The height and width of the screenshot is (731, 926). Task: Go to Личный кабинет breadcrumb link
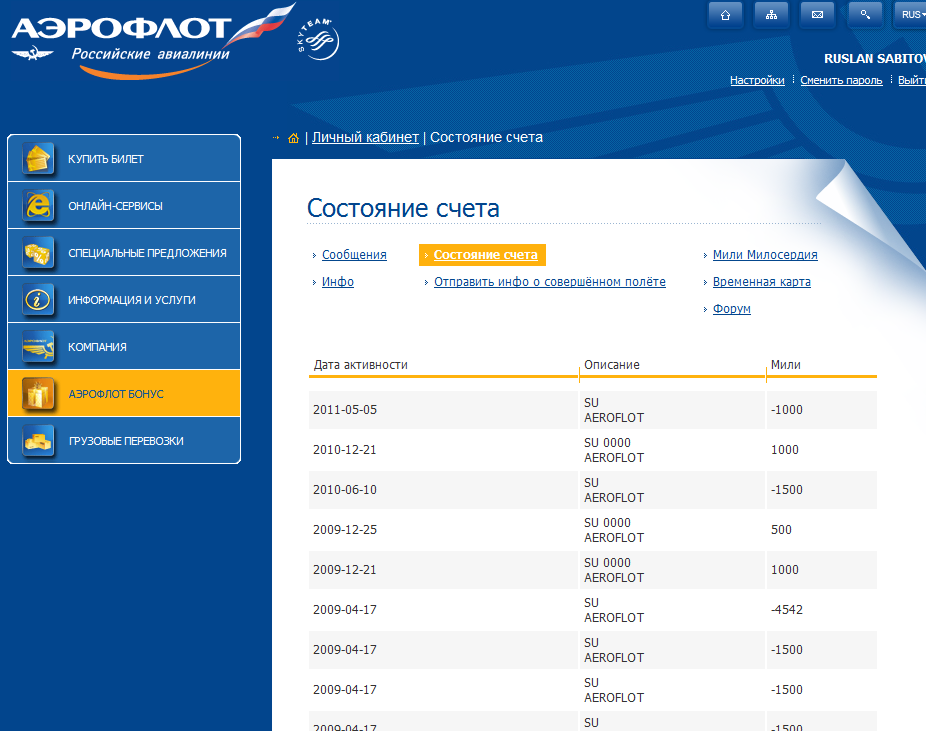366,138
